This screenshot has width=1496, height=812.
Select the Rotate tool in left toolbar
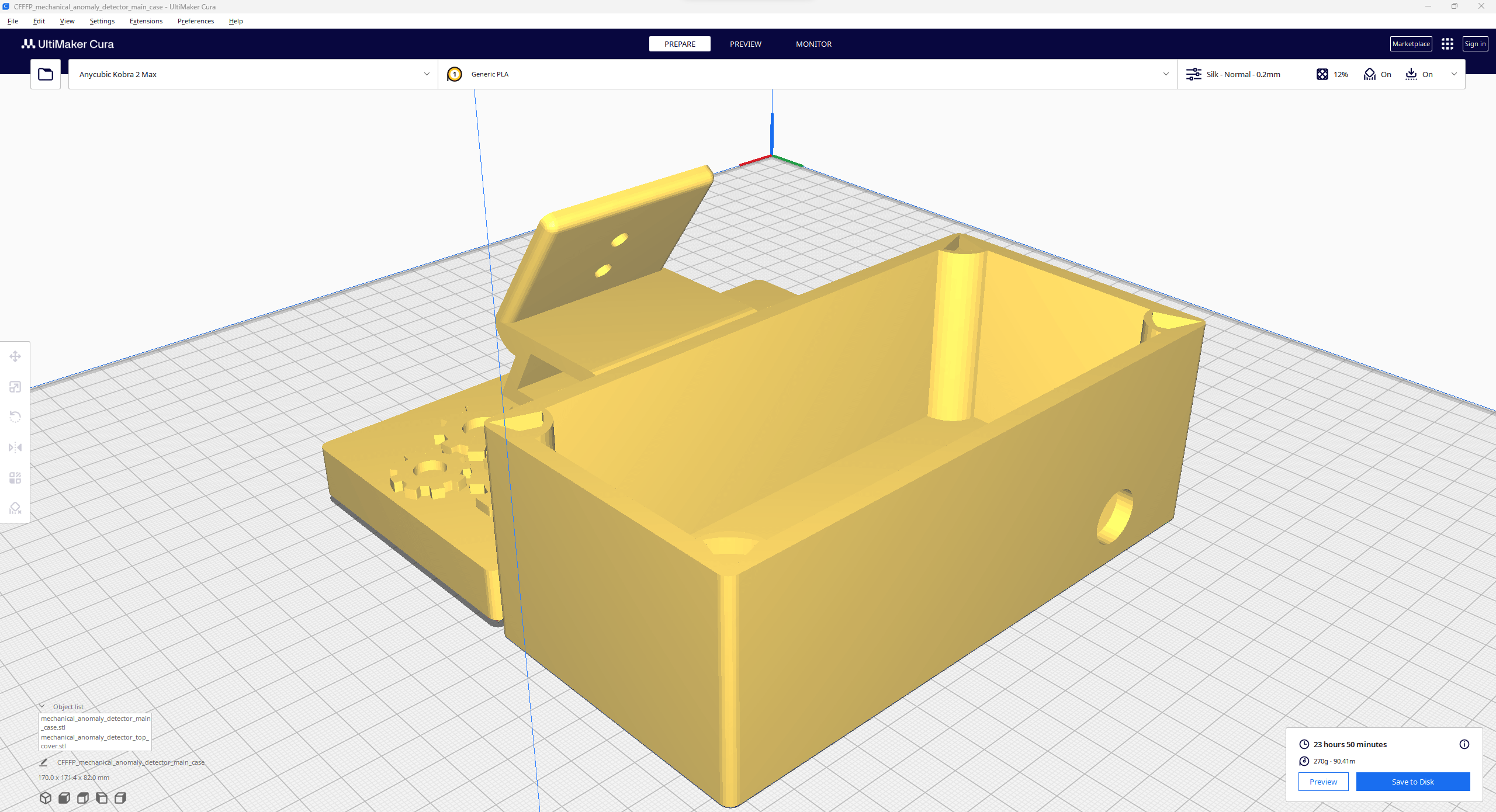[x=15, y=417]
